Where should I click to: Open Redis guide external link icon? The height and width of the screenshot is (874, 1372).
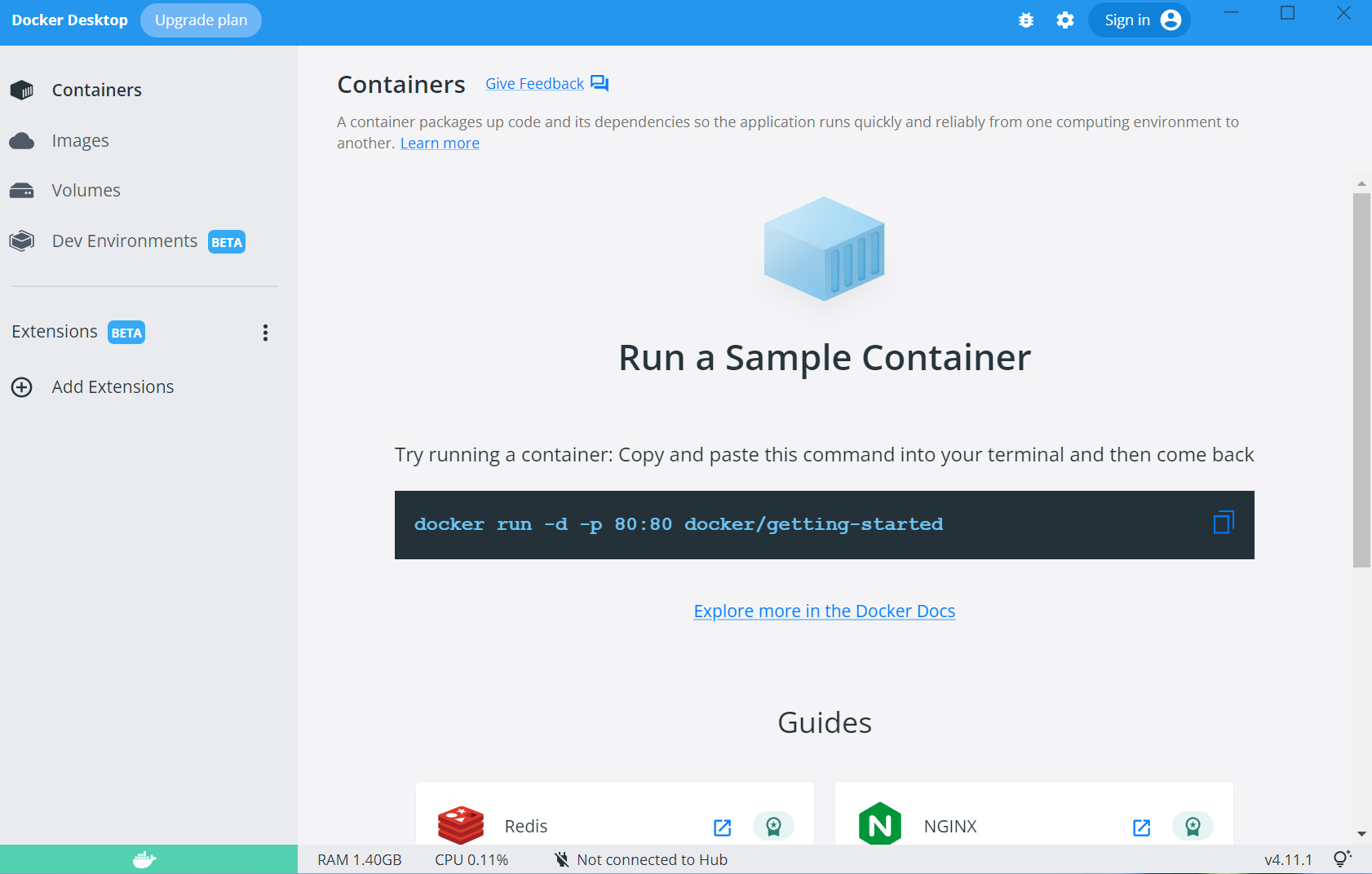click(722, 828)
